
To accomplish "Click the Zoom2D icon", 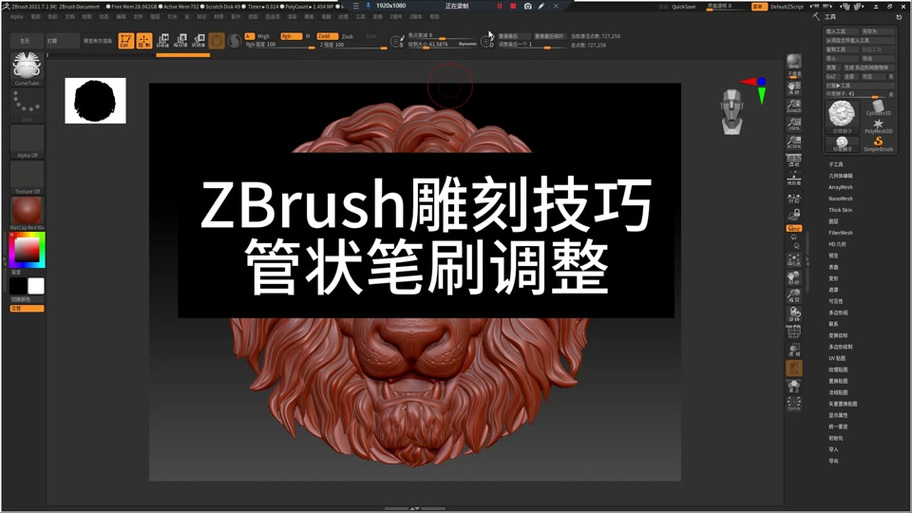I will pos(794,105).
